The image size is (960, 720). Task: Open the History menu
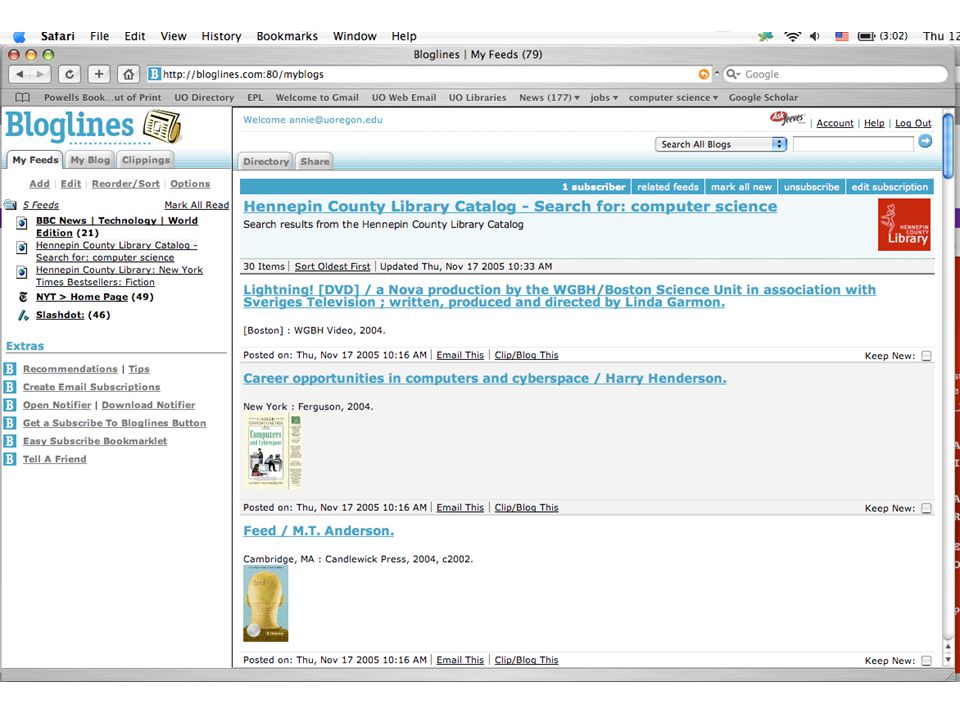coord(221,36)
